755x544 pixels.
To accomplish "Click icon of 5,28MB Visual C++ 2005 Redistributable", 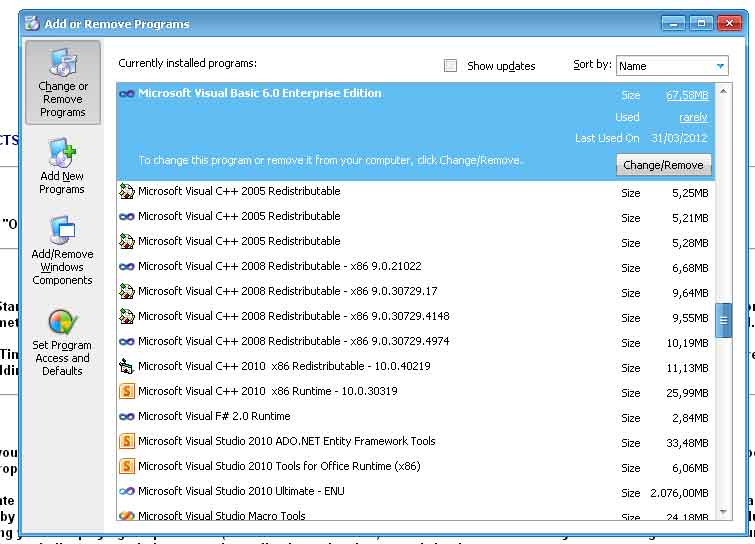I will tap(127, 242).
